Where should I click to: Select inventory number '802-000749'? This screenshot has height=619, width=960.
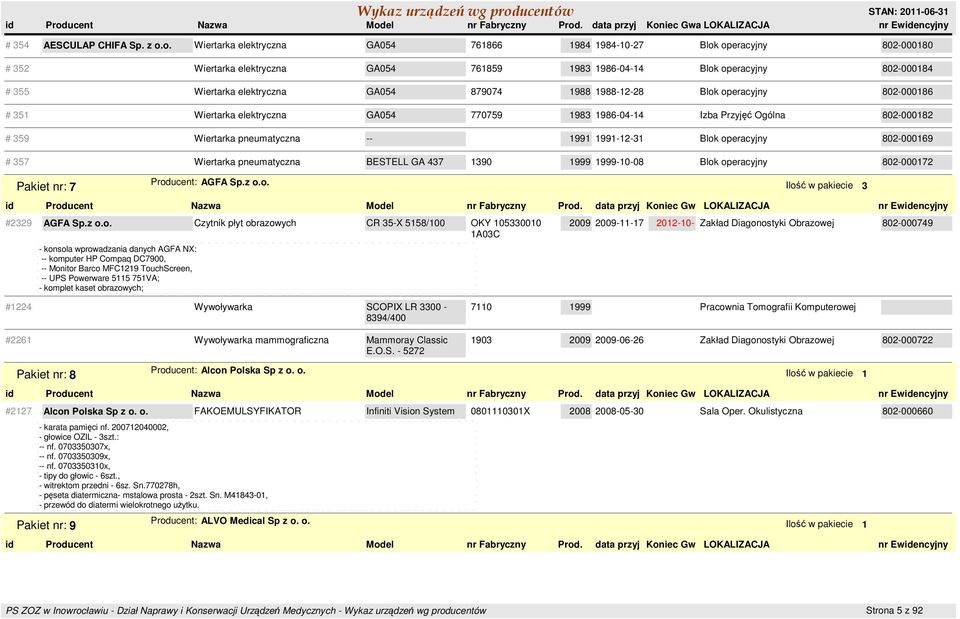pyautogui.click(x=907, y=223)
